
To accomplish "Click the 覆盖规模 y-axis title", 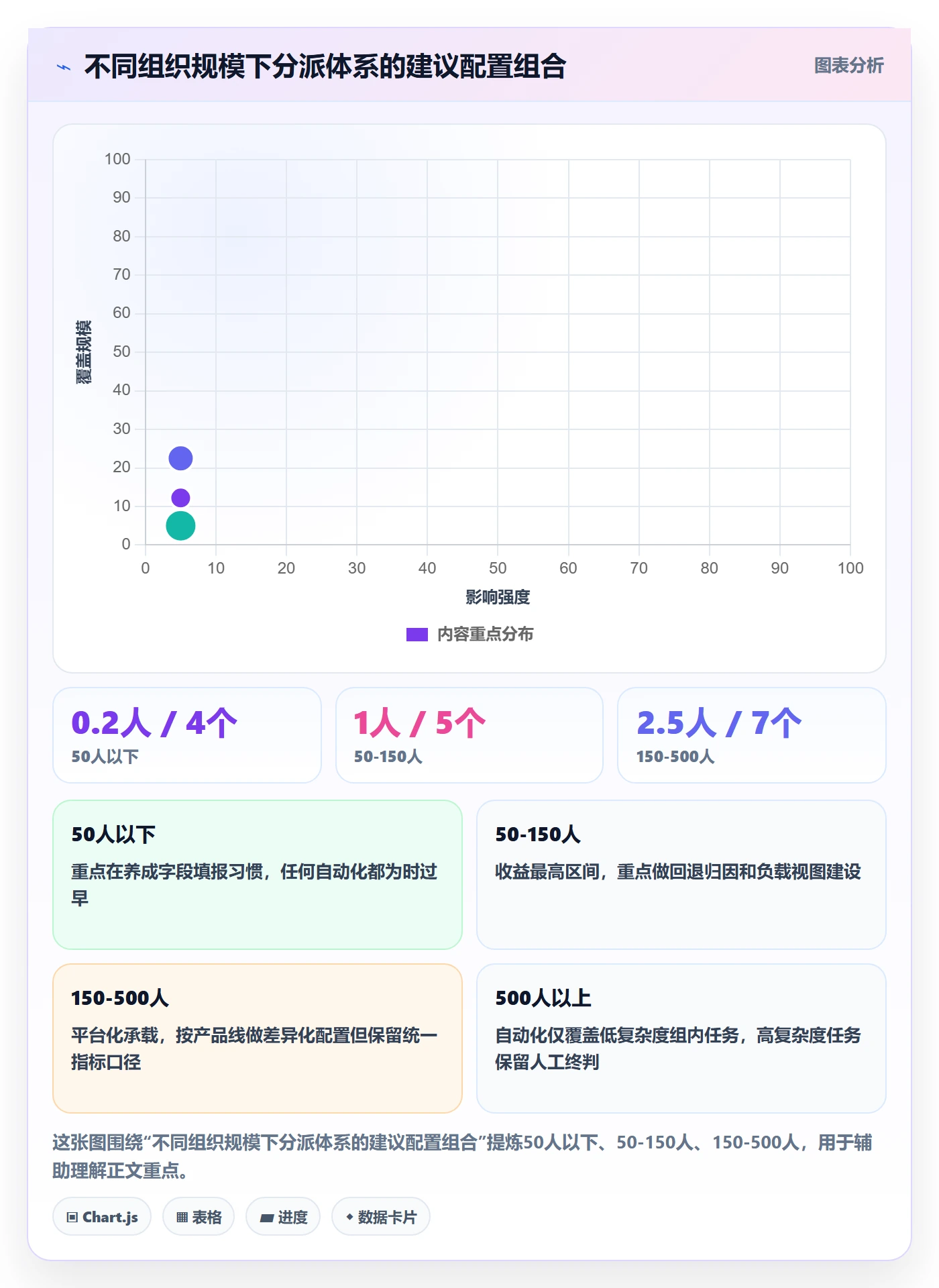I will pyautogui.click(x=84, y=352).
